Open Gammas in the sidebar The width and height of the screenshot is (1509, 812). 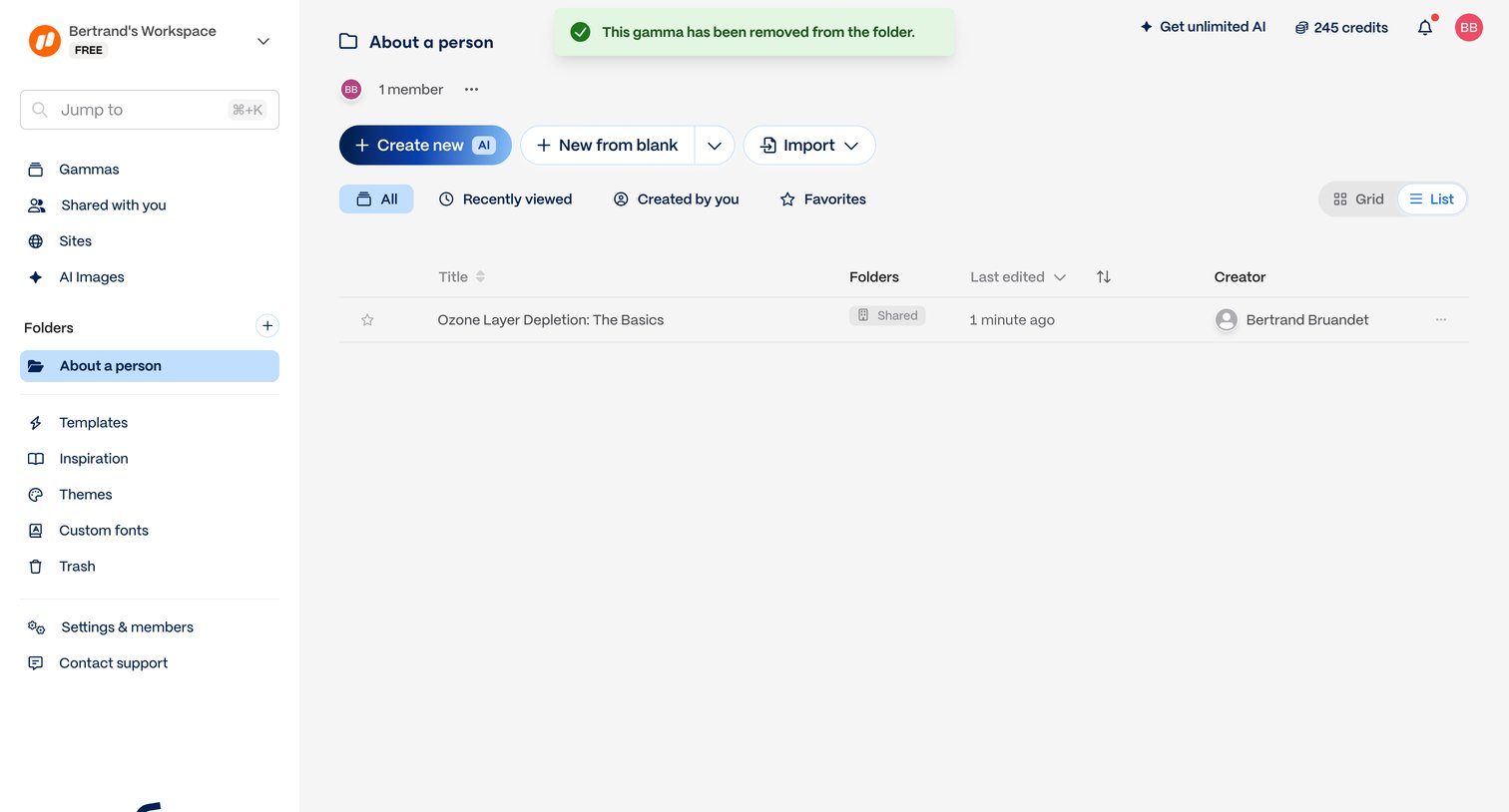89,170
